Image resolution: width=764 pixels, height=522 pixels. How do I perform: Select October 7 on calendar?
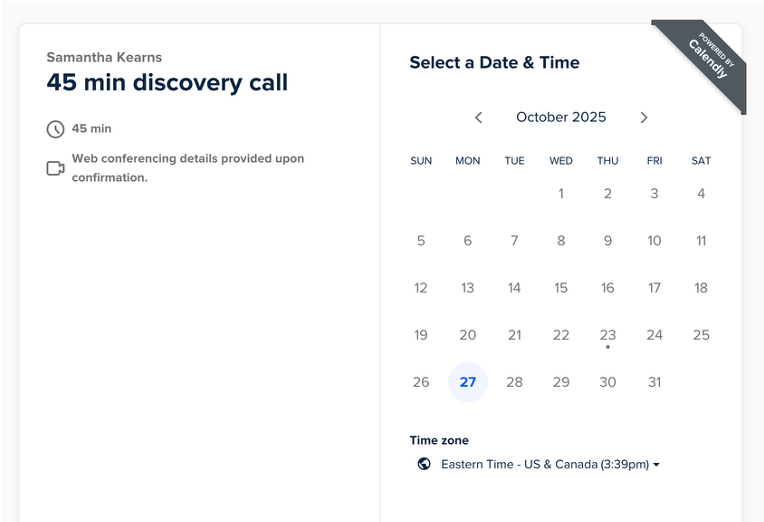click(x=515, y=241)
